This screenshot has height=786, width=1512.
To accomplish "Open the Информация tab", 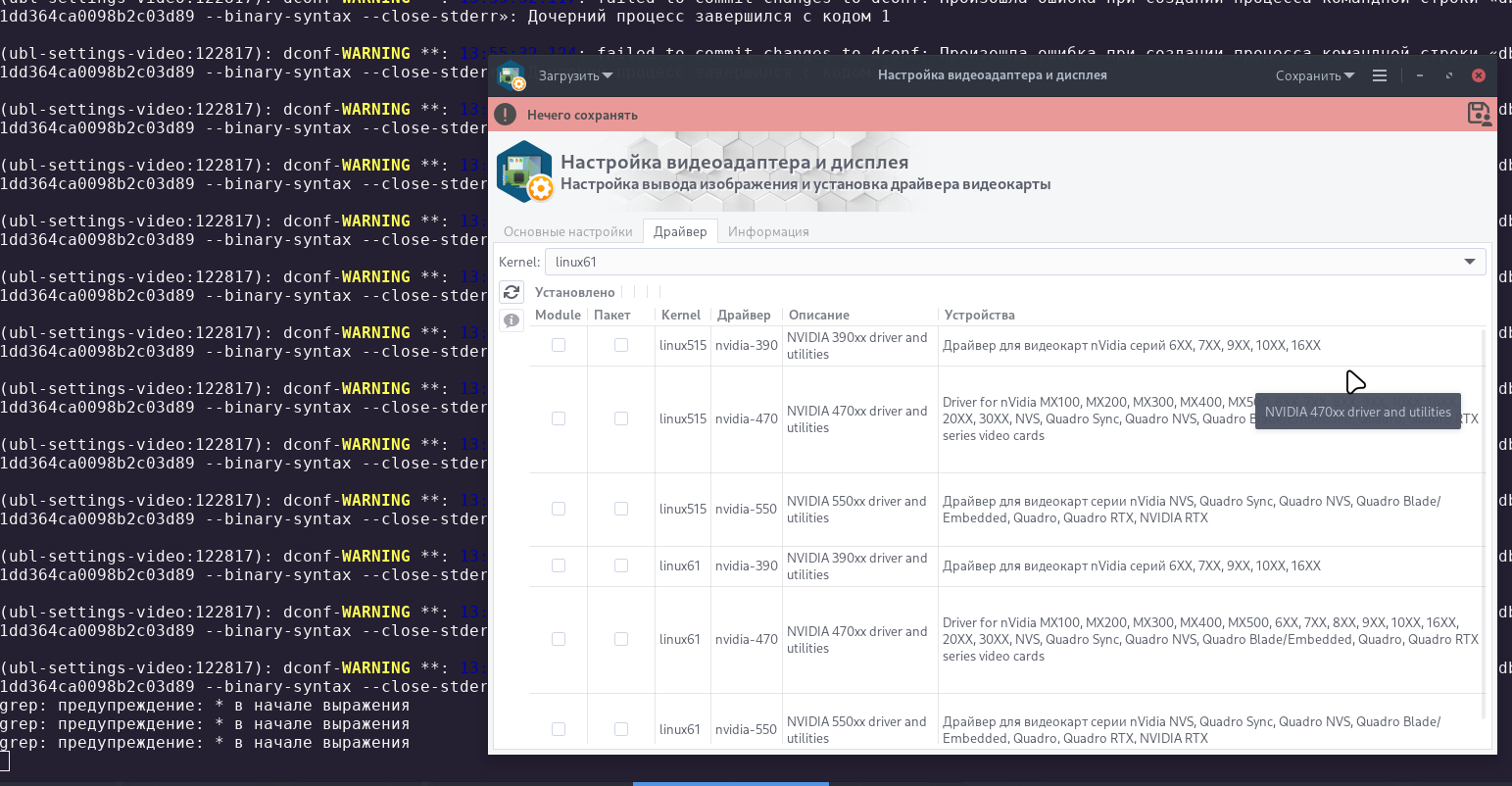I will [768, 231].
